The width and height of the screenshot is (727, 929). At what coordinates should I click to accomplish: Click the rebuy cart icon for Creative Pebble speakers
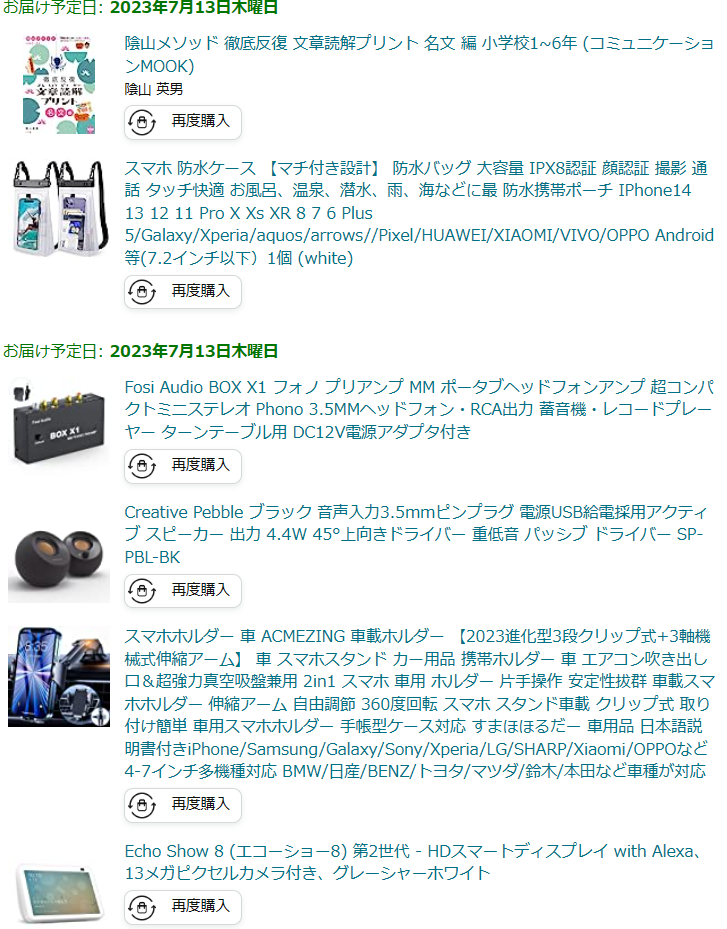142,591
